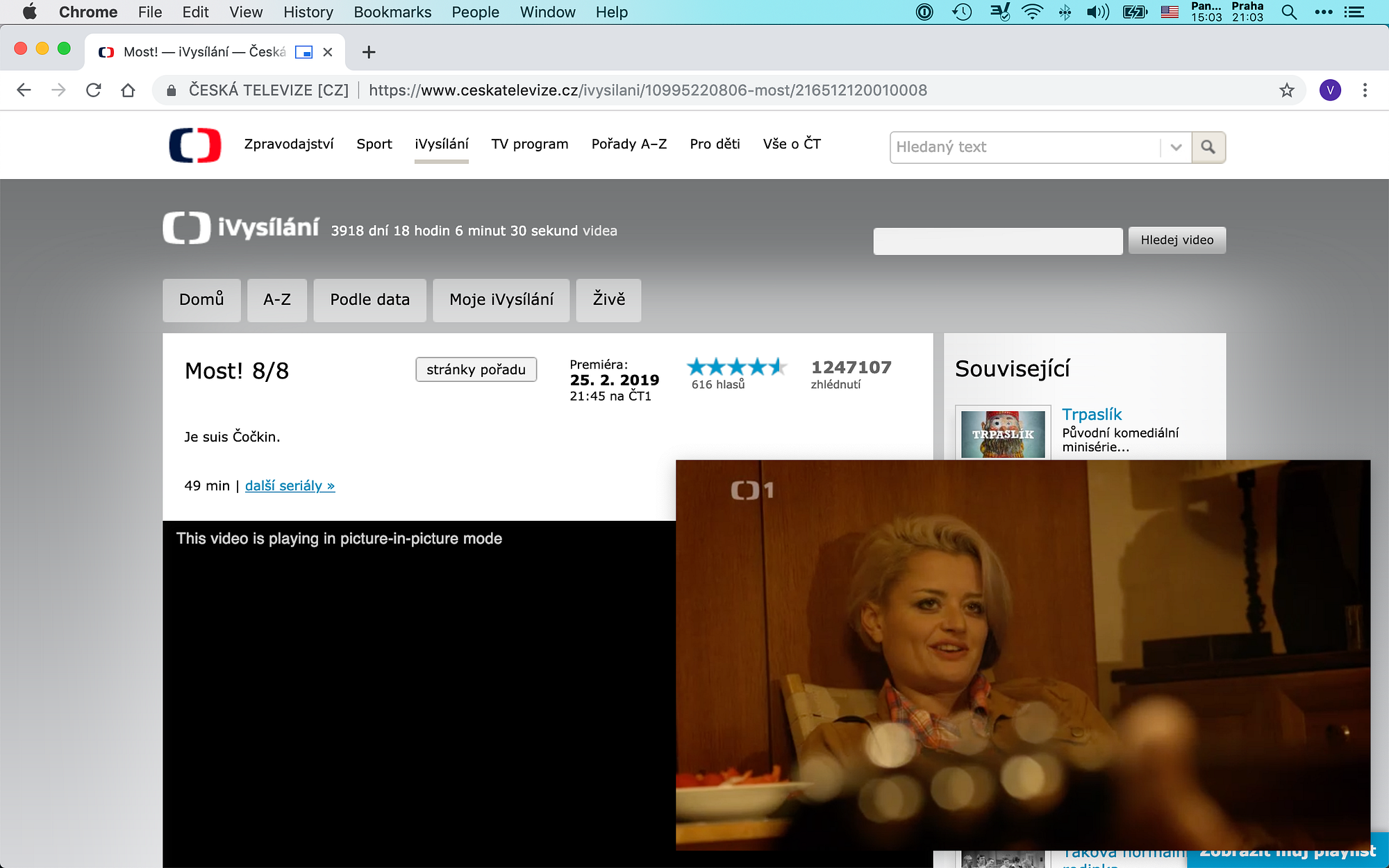Click the picture-in-picture tab indicator icon
The height and width of the screenshot is (868, 1389).
coord(303,52)
